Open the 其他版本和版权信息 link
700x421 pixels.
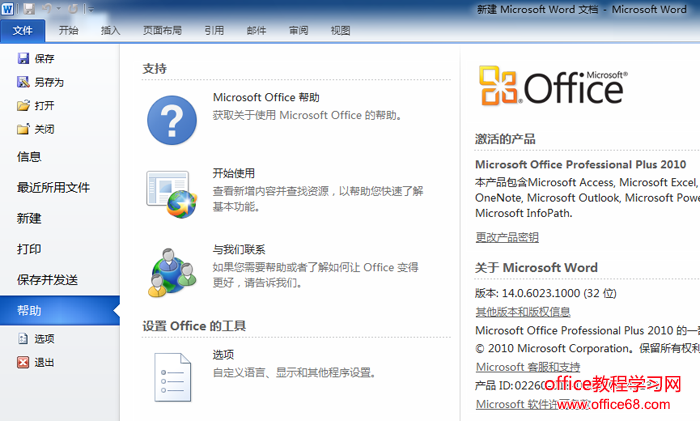tap(523, 312)
